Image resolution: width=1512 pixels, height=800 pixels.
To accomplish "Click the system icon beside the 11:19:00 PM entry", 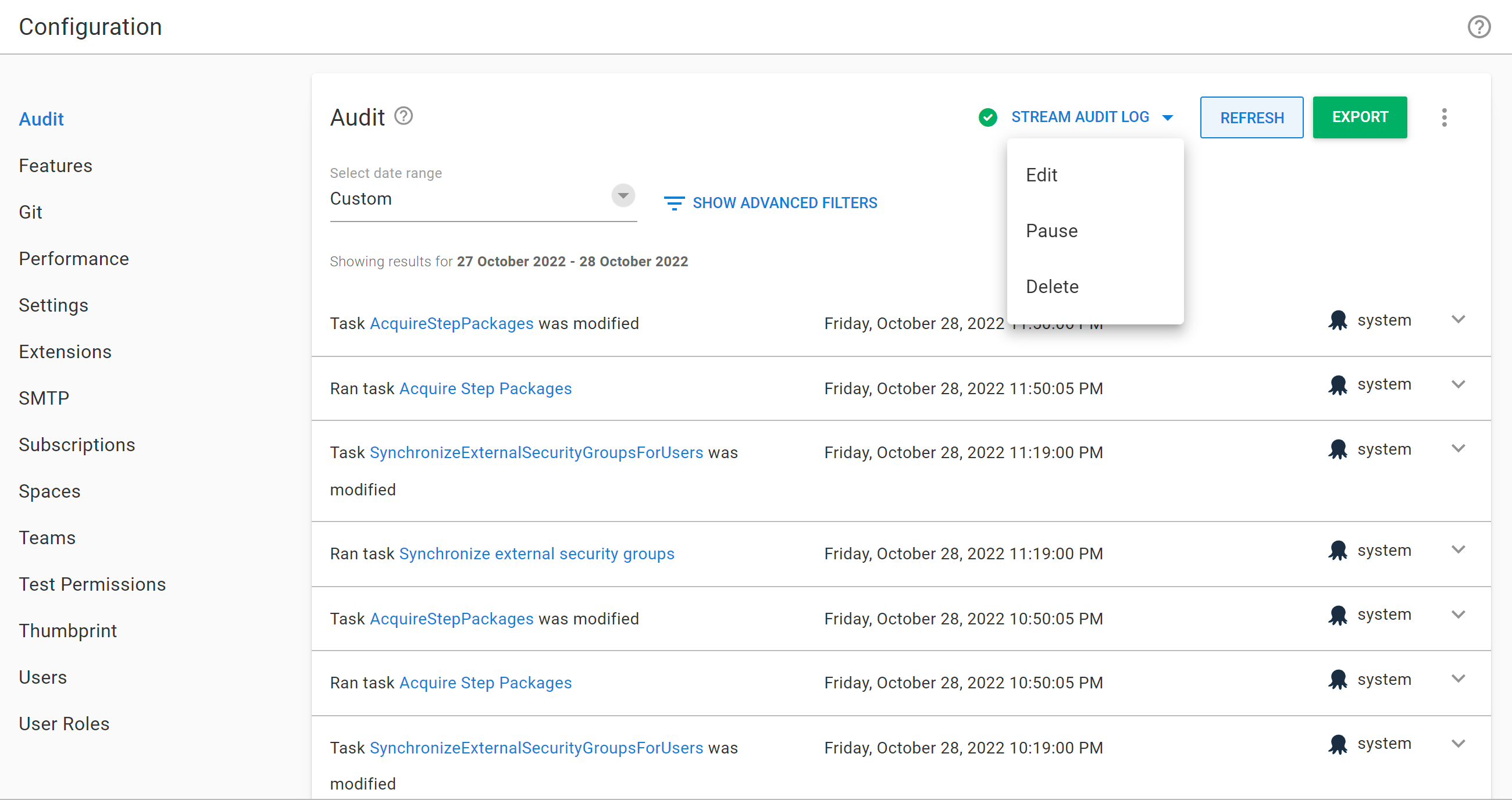I will tap(1338, 449).
